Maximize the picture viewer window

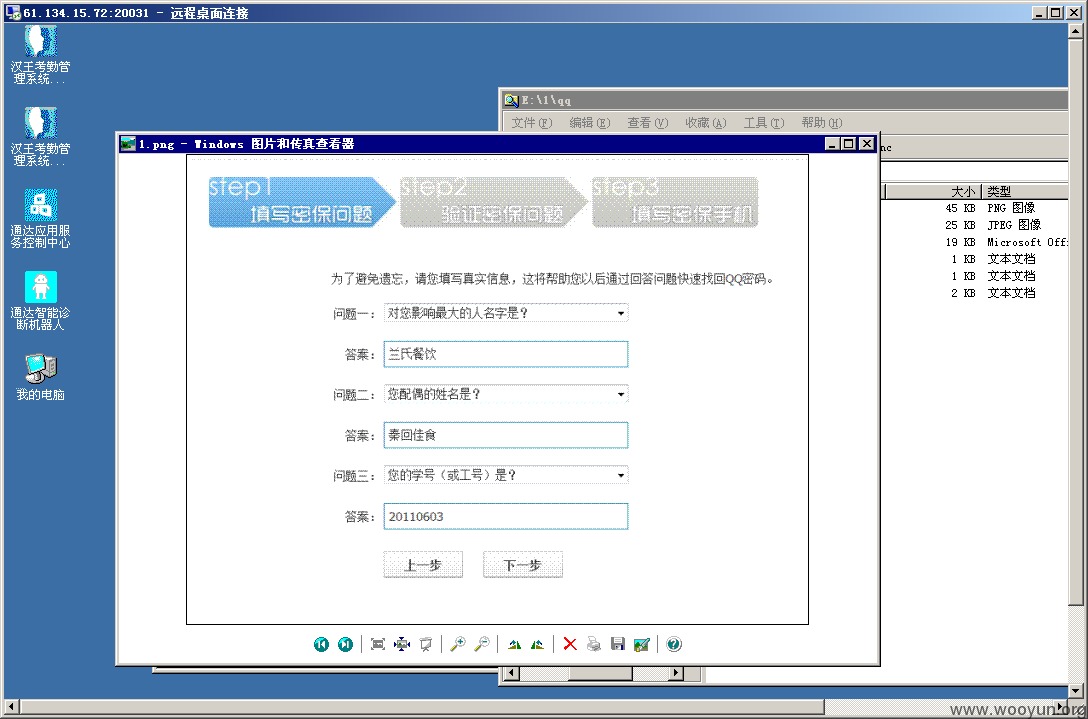point(849,144)
